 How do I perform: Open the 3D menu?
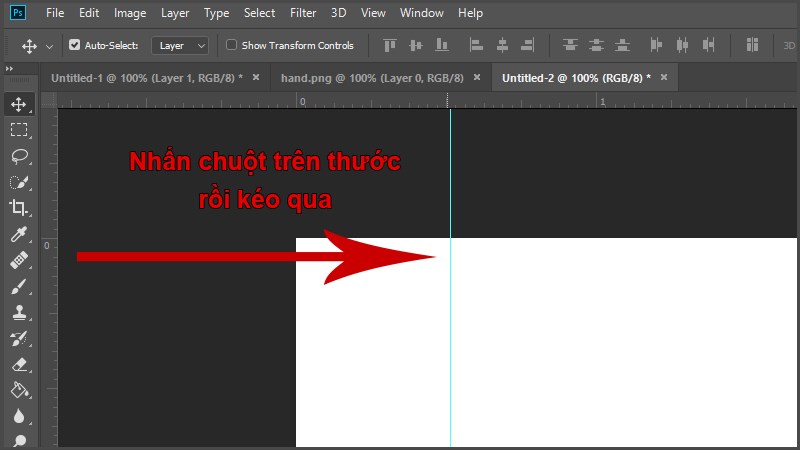pyautogui.click(x=338, y=13)
